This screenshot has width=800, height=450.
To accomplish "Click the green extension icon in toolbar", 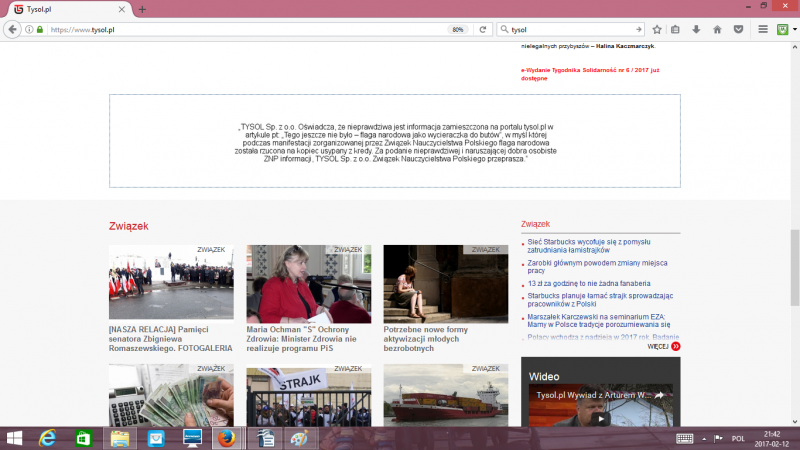I will coord(783,30).
